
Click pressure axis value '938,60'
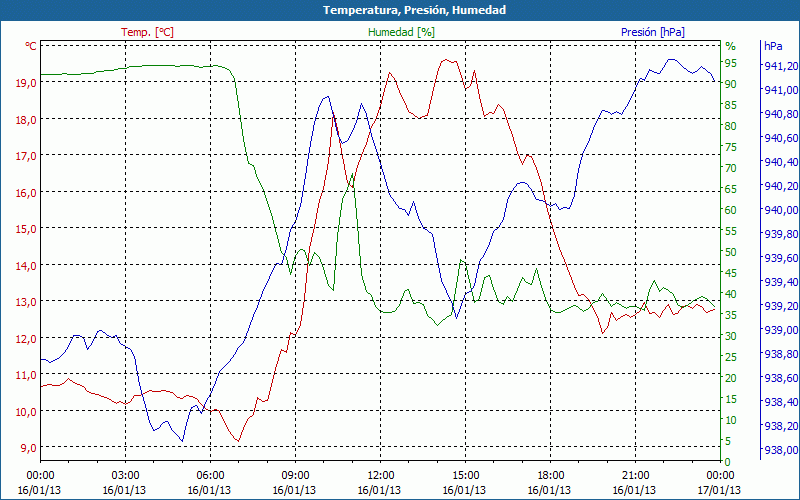[781, 378]
